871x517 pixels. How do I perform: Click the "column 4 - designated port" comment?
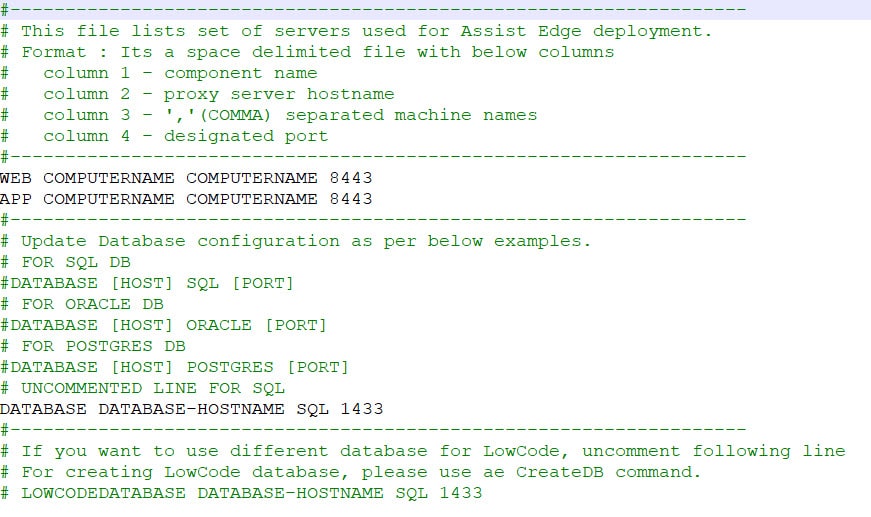185,136
